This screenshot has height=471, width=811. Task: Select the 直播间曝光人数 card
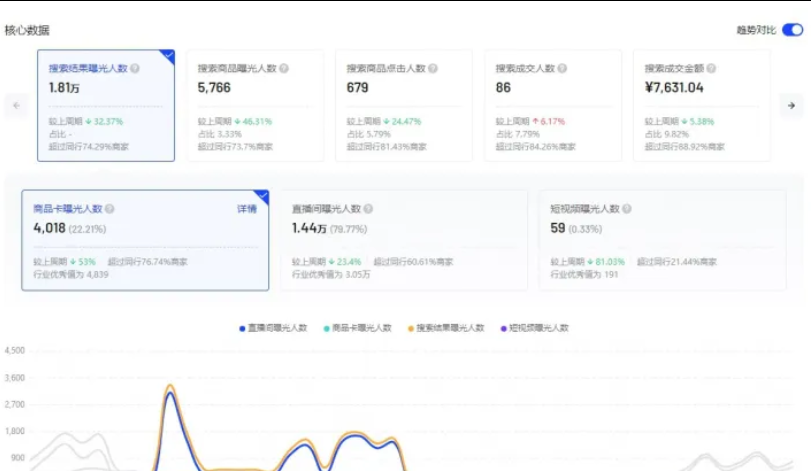(x=404, y=240)
